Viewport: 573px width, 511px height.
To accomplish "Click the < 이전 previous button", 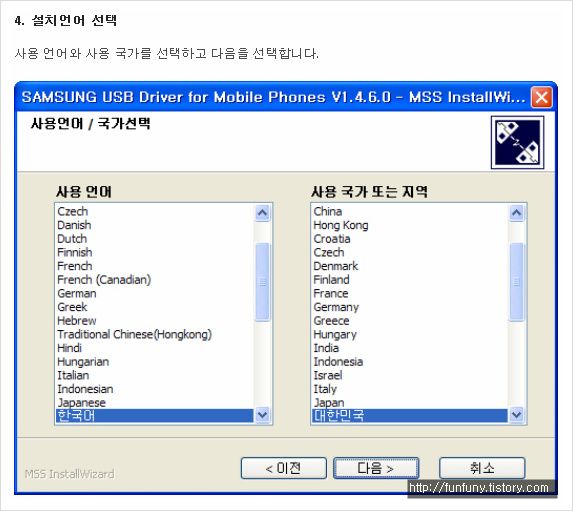I will 284,468.
